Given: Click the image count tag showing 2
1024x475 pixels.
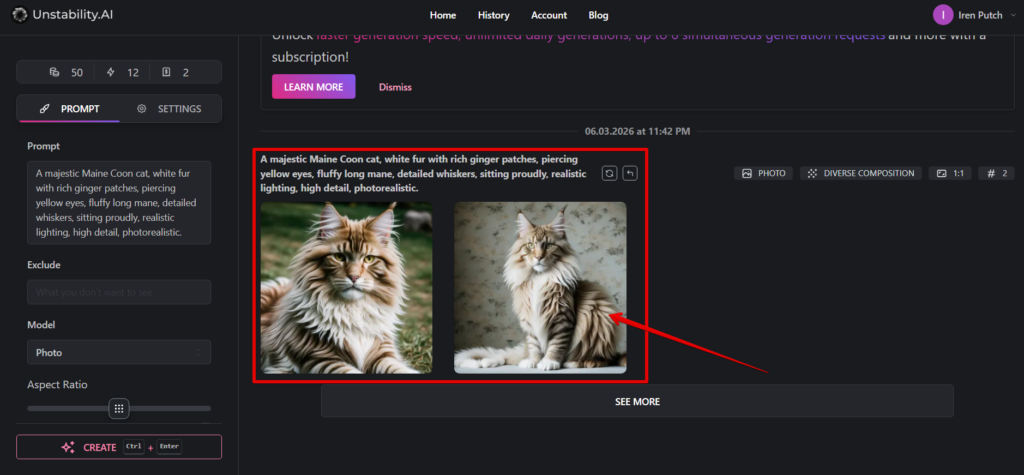Looking at the screenshot, I should pos(997,173).
